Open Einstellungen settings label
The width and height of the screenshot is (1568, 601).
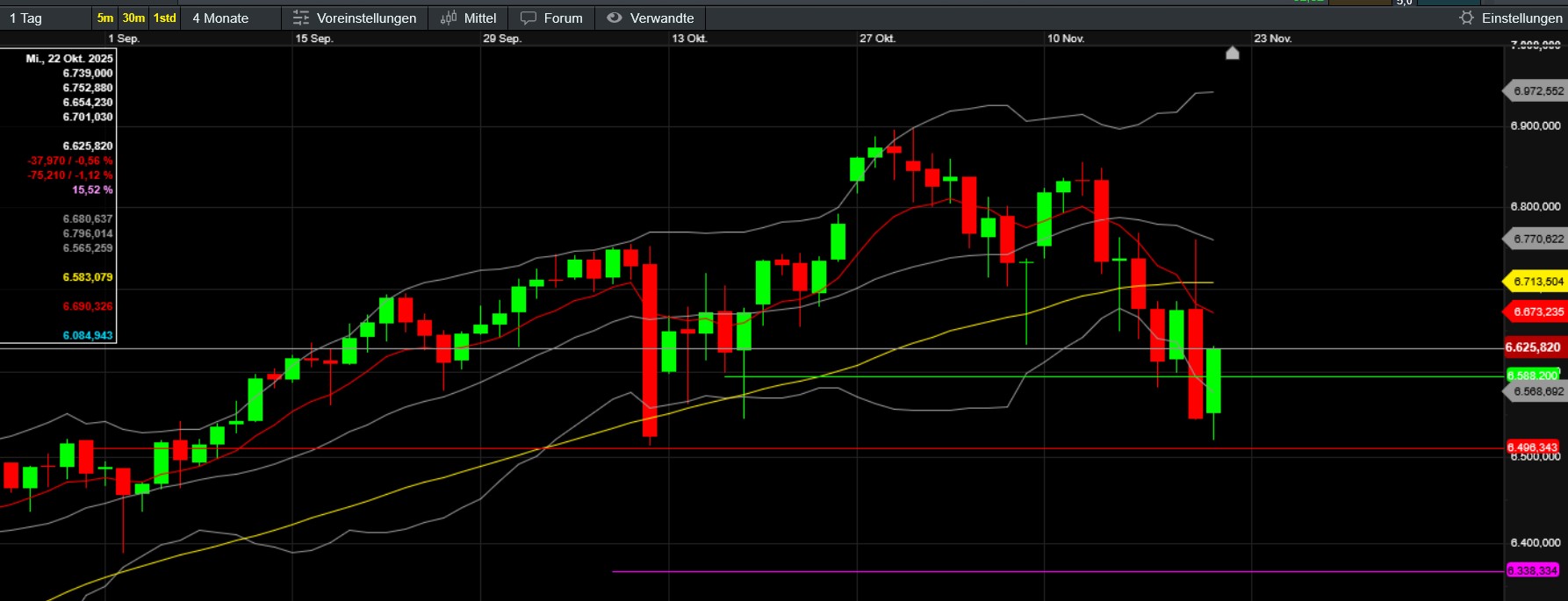click(1521, 18)
